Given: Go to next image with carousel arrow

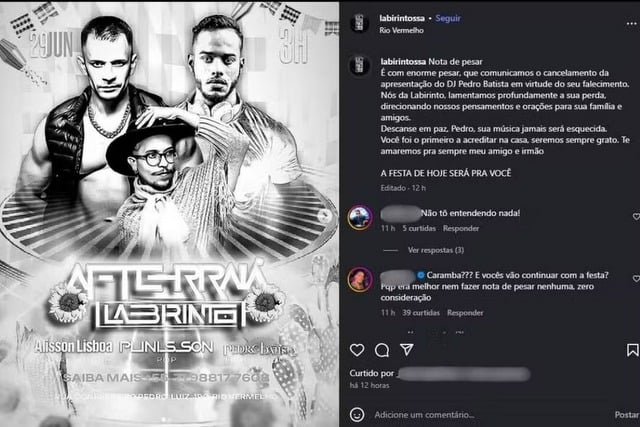Looking at the screenshot, I should (325, 216).
